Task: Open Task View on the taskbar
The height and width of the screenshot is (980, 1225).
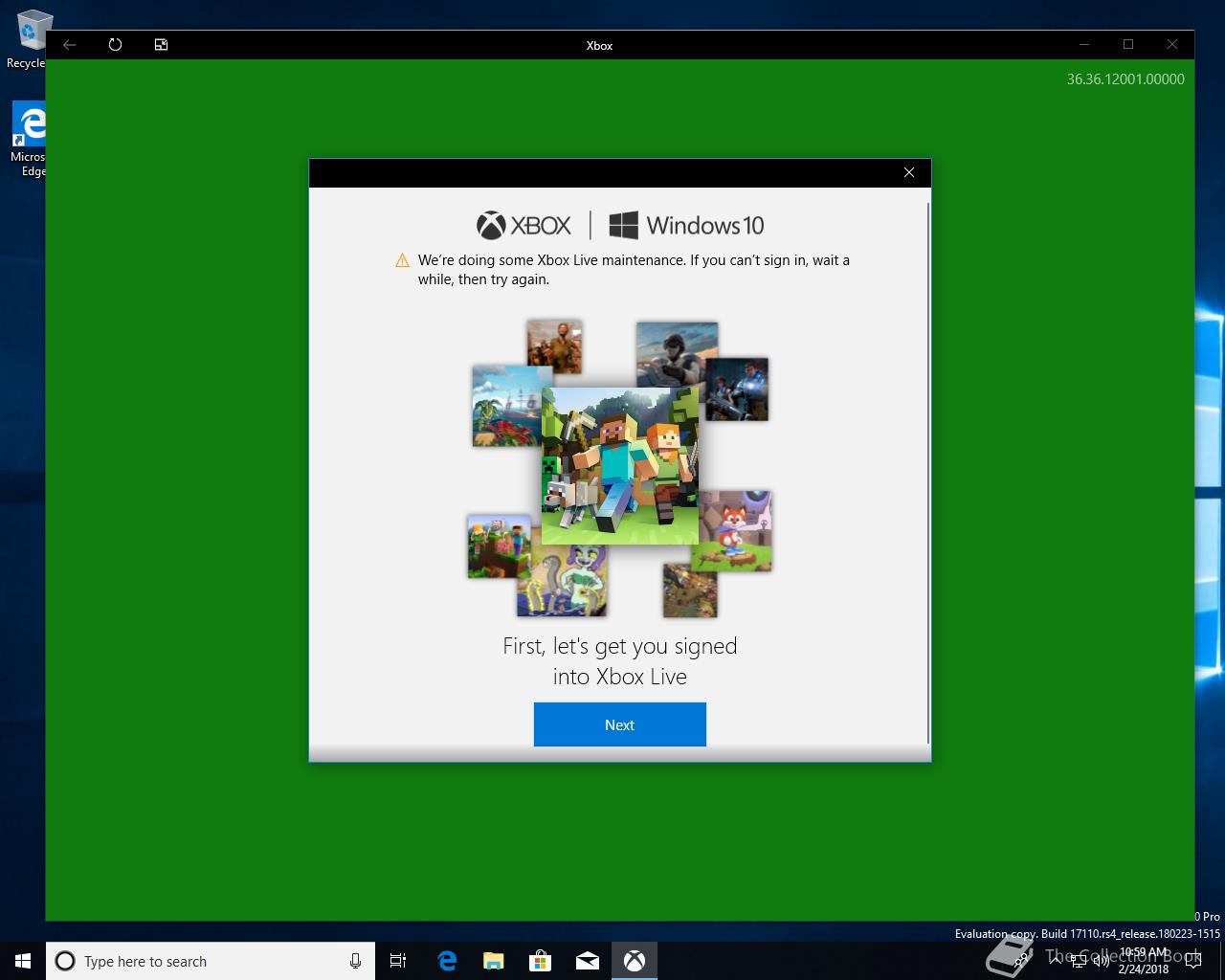Action: tap(398, 961)
